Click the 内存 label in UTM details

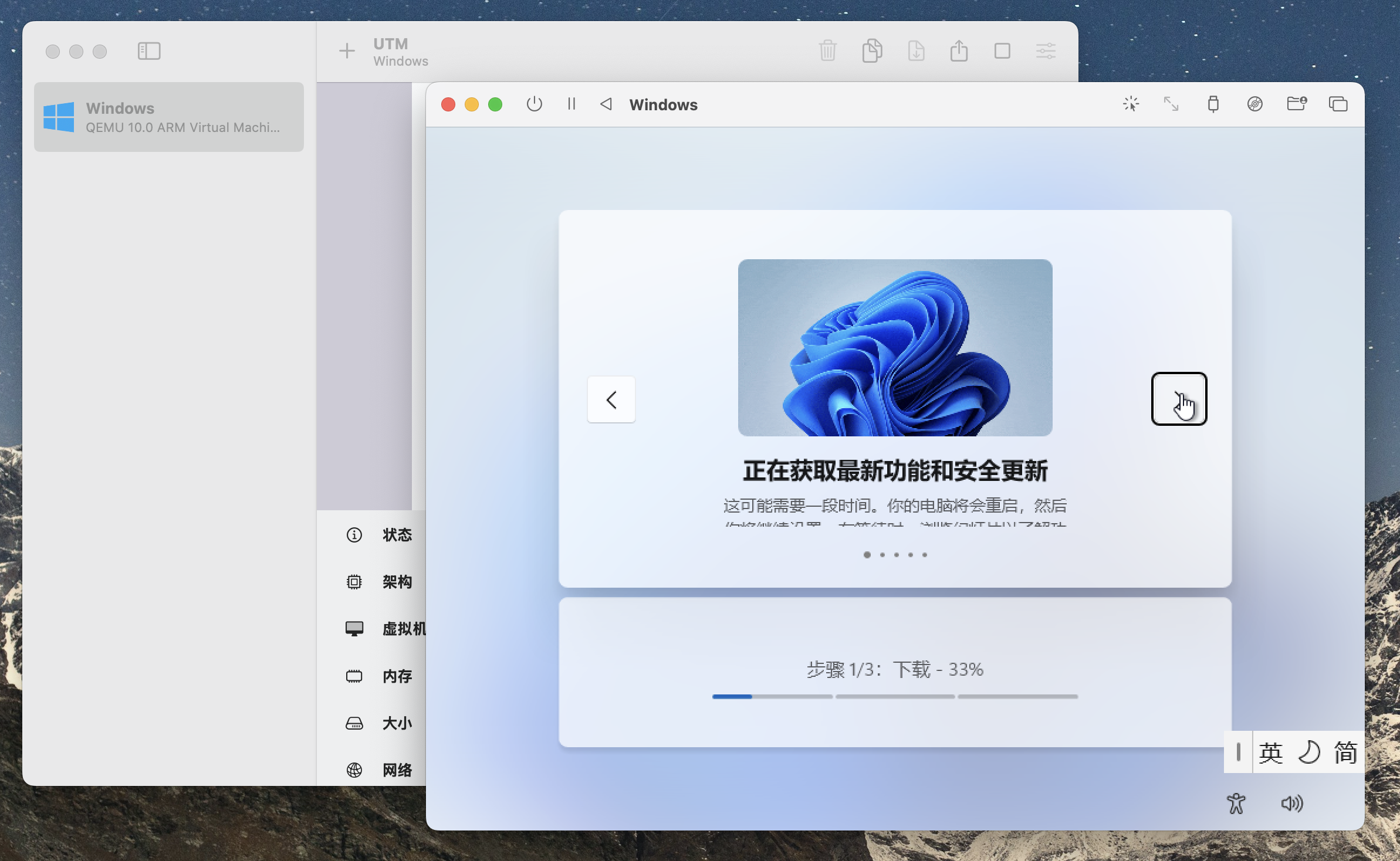(x=397, y=676)
